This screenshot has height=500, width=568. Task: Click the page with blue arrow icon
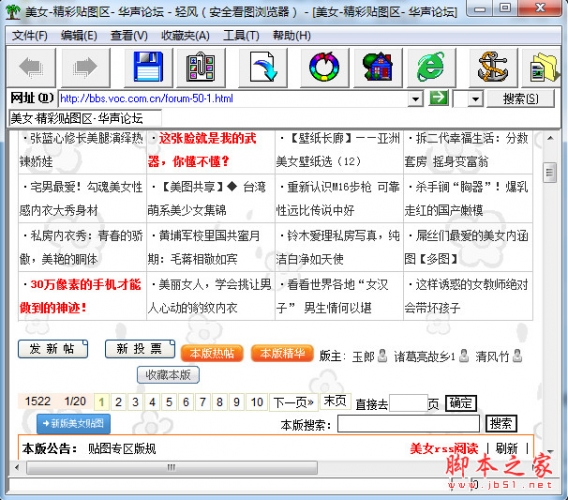click(x=263, y=67)
